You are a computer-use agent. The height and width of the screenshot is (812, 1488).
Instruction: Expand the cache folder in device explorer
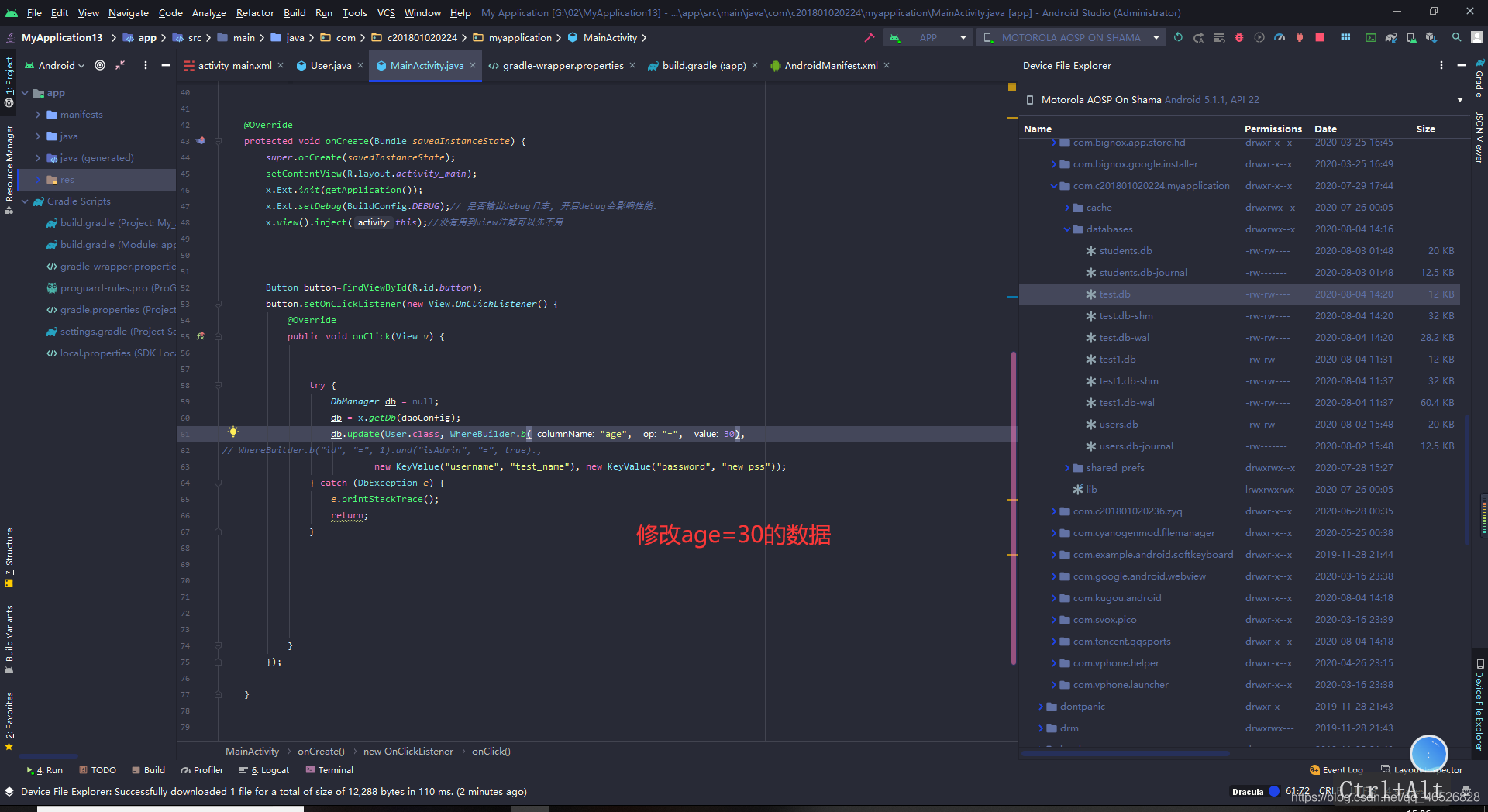[x=1067, y=208]
